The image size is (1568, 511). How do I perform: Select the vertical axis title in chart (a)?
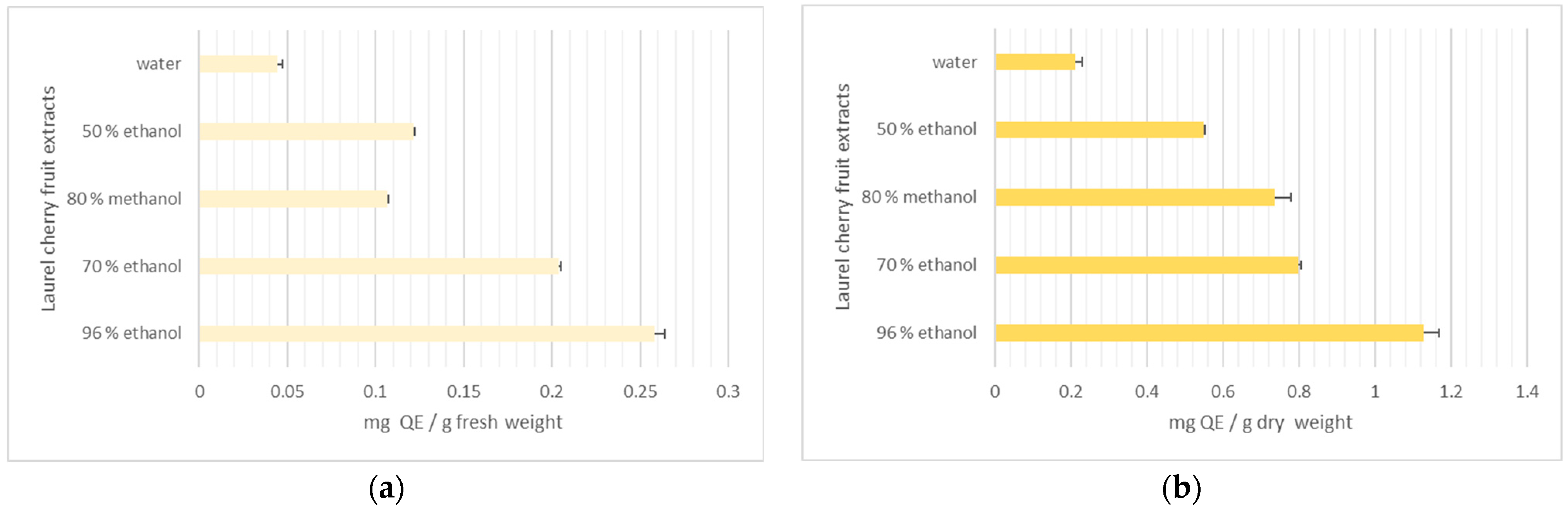pyautogui.click(x=48, y=199)
